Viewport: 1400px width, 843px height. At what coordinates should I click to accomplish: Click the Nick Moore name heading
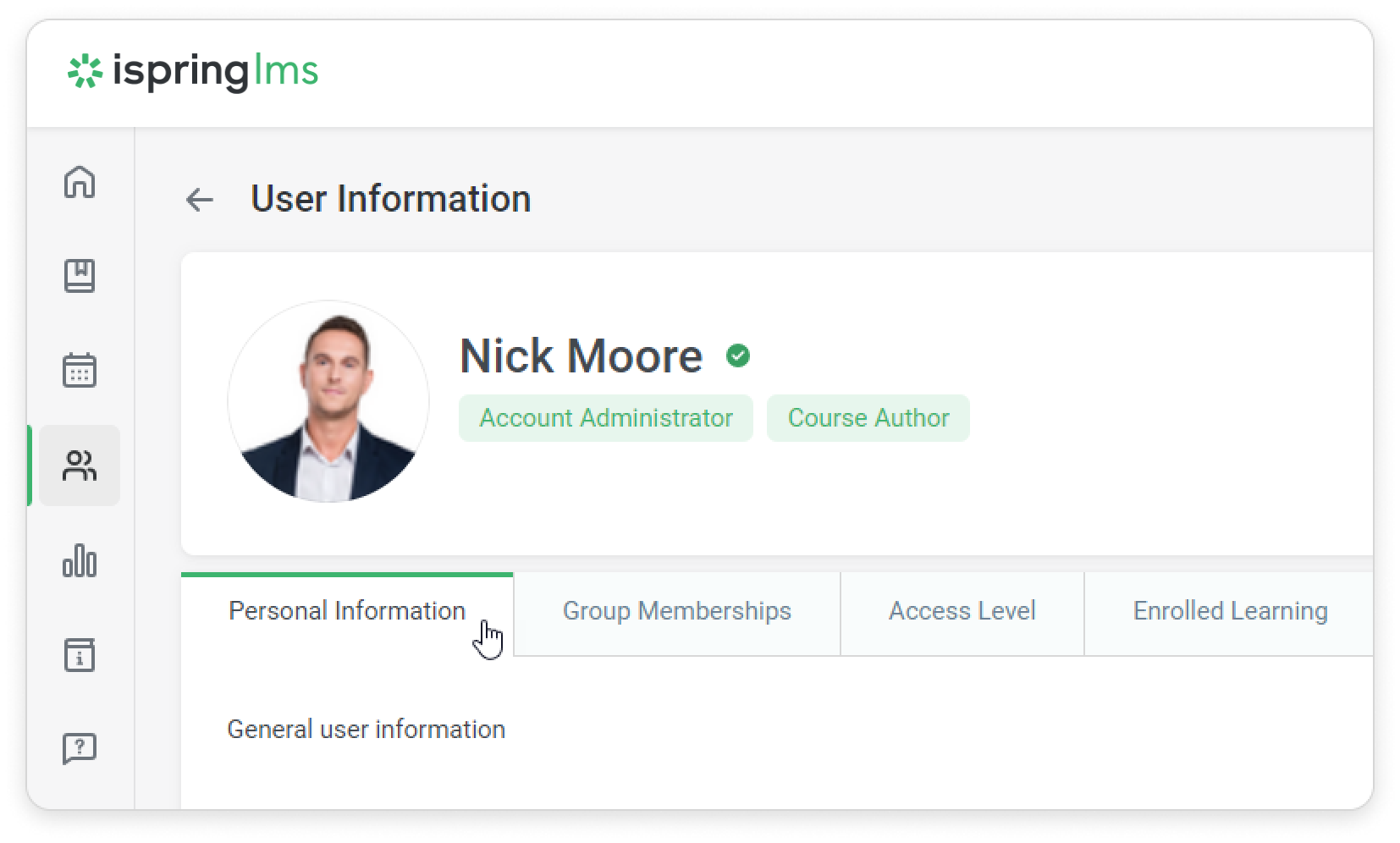pos(581,355)
